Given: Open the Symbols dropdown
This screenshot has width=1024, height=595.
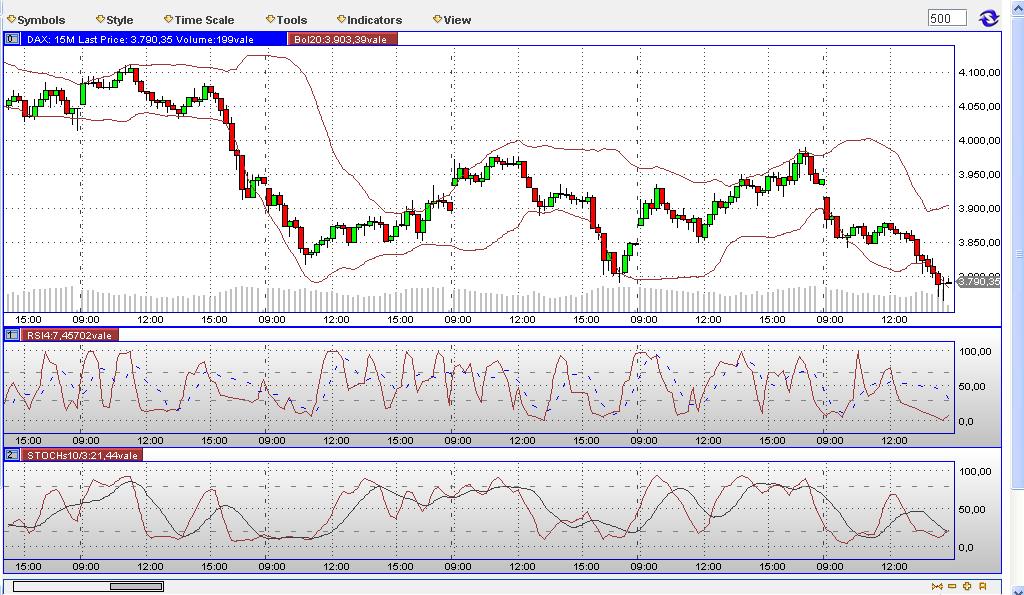Looking at the screenshot, I should click(37, 19).
